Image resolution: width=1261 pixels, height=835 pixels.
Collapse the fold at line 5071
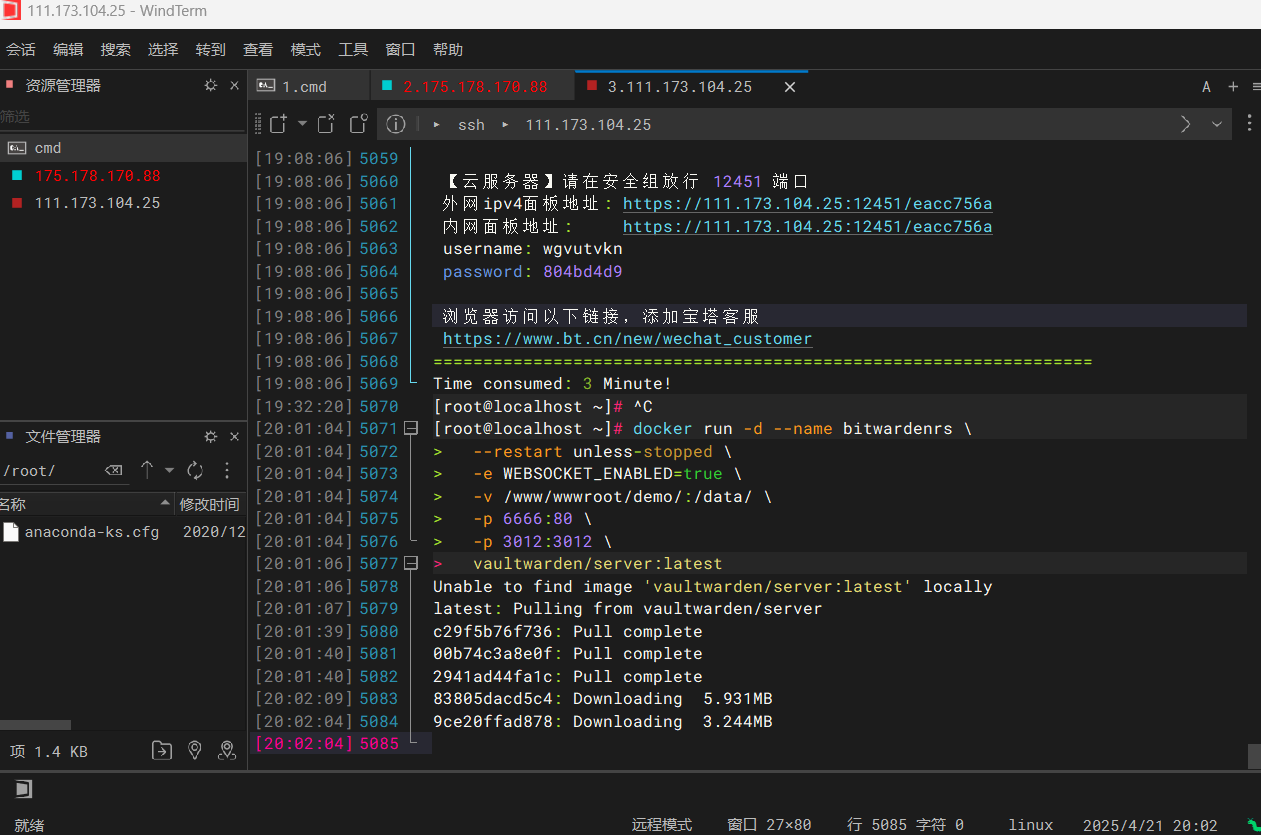tap(410, 429)
